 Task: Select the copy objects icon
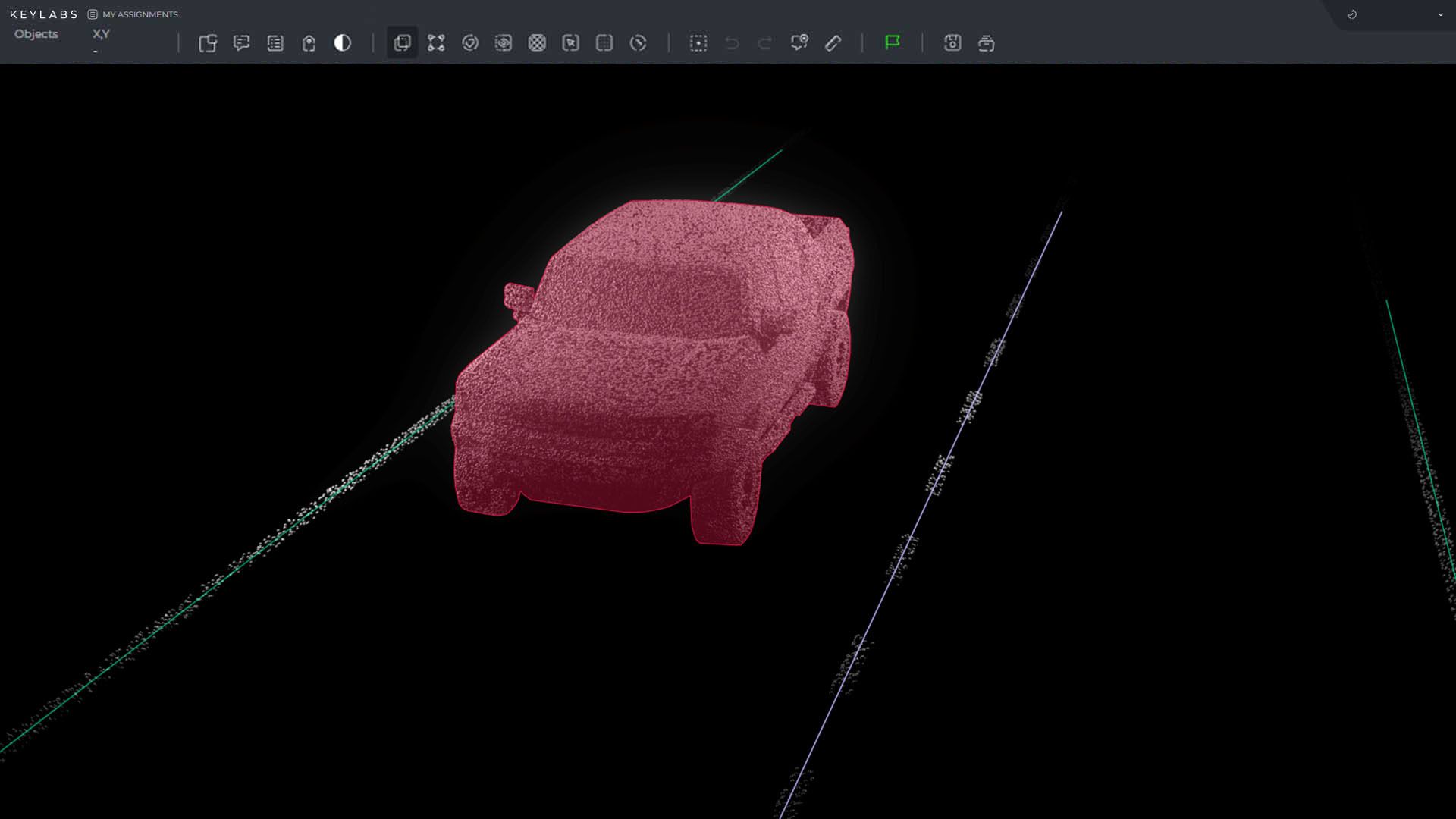tap(209, 43)
